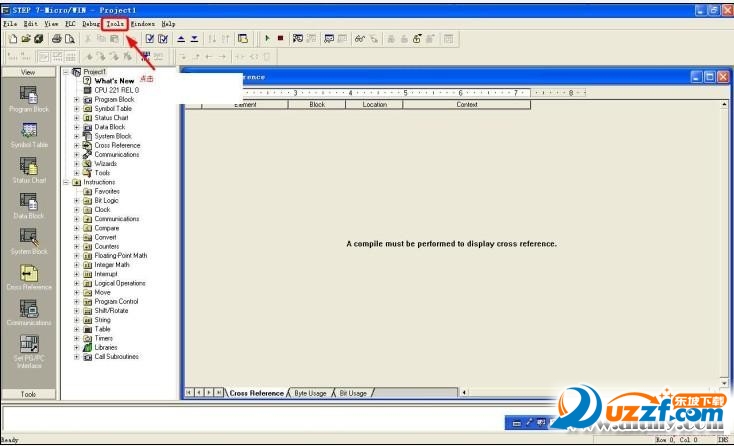This screenshot has height=446, width=734.
Task: Expand the Counters instruction folder
Action: coord(76,246)
